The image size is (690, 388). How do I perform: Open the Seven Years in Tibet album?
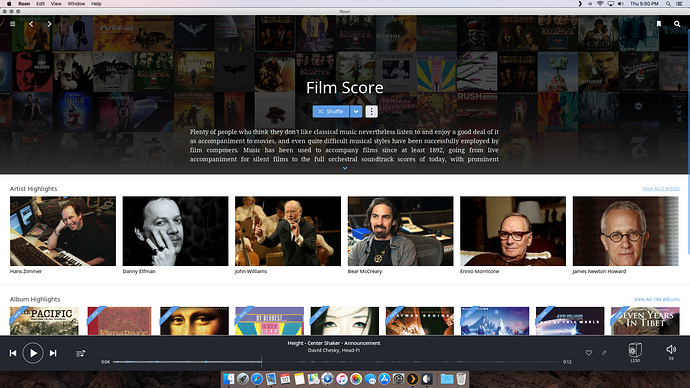point(645,321)
